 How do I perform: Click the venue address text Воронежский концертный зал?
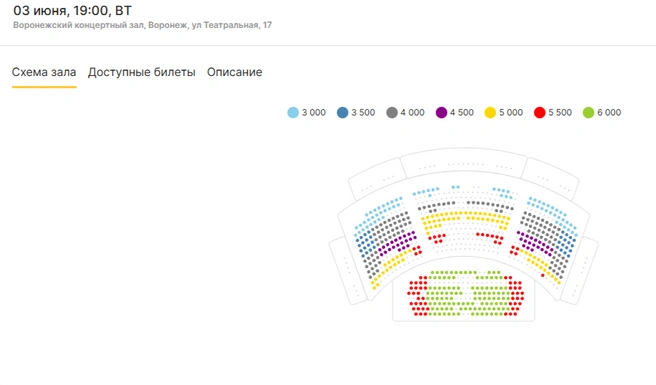click(79, 25)
